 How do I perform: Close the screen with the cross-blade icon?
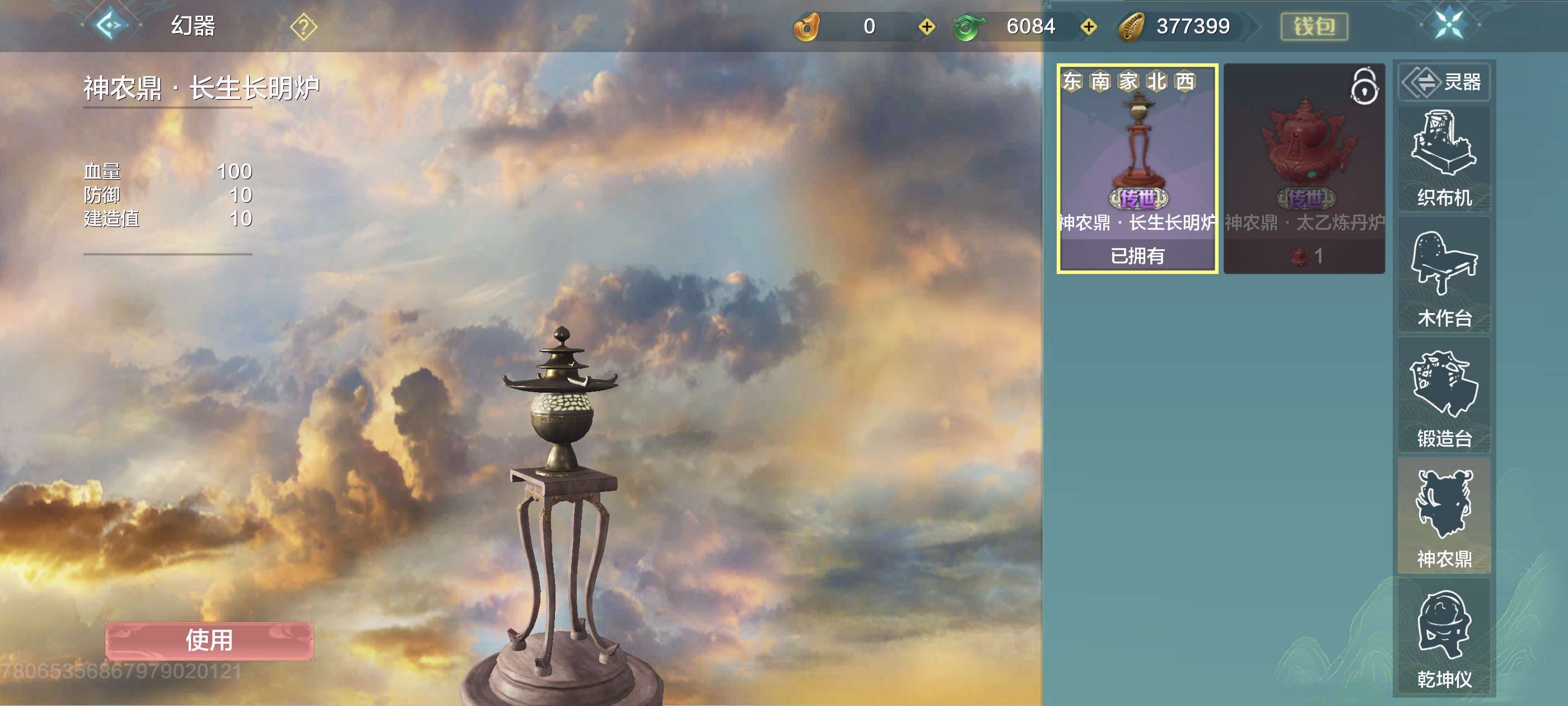[x=1449, y=25]
